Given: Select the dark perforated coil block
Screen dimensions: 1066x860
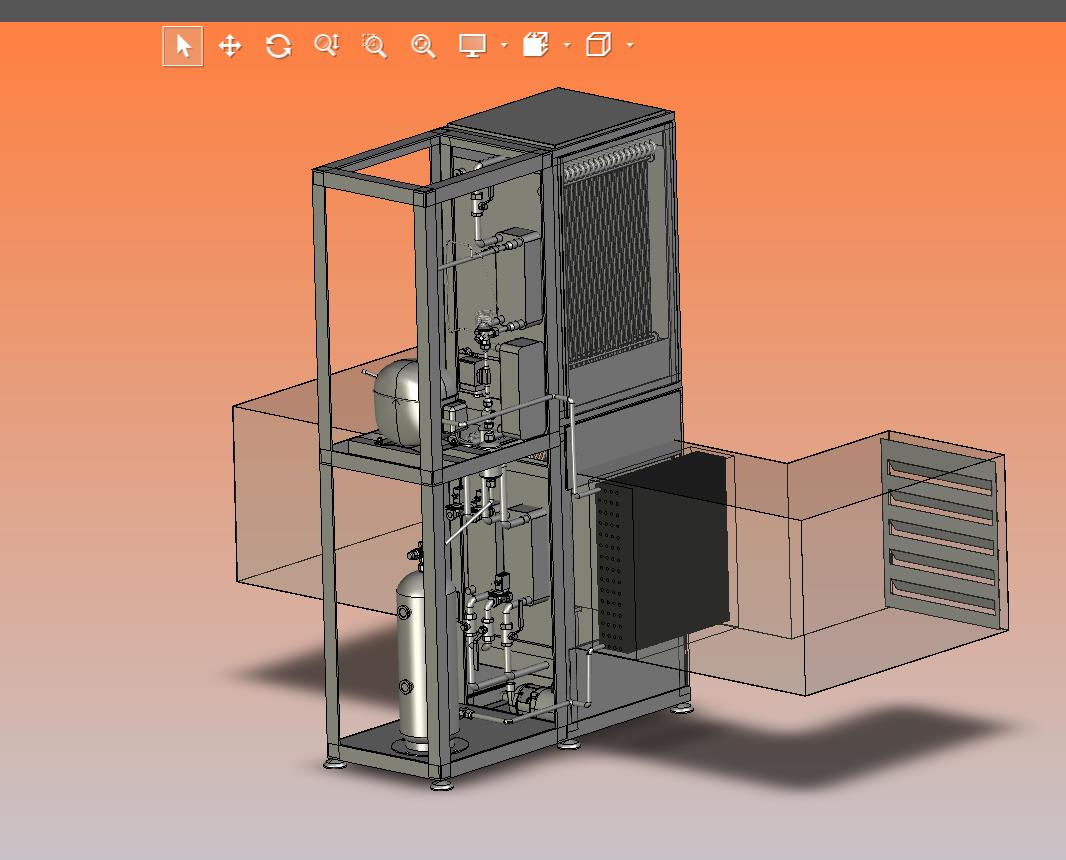Looking at the screenshot, I should [663, 553].
